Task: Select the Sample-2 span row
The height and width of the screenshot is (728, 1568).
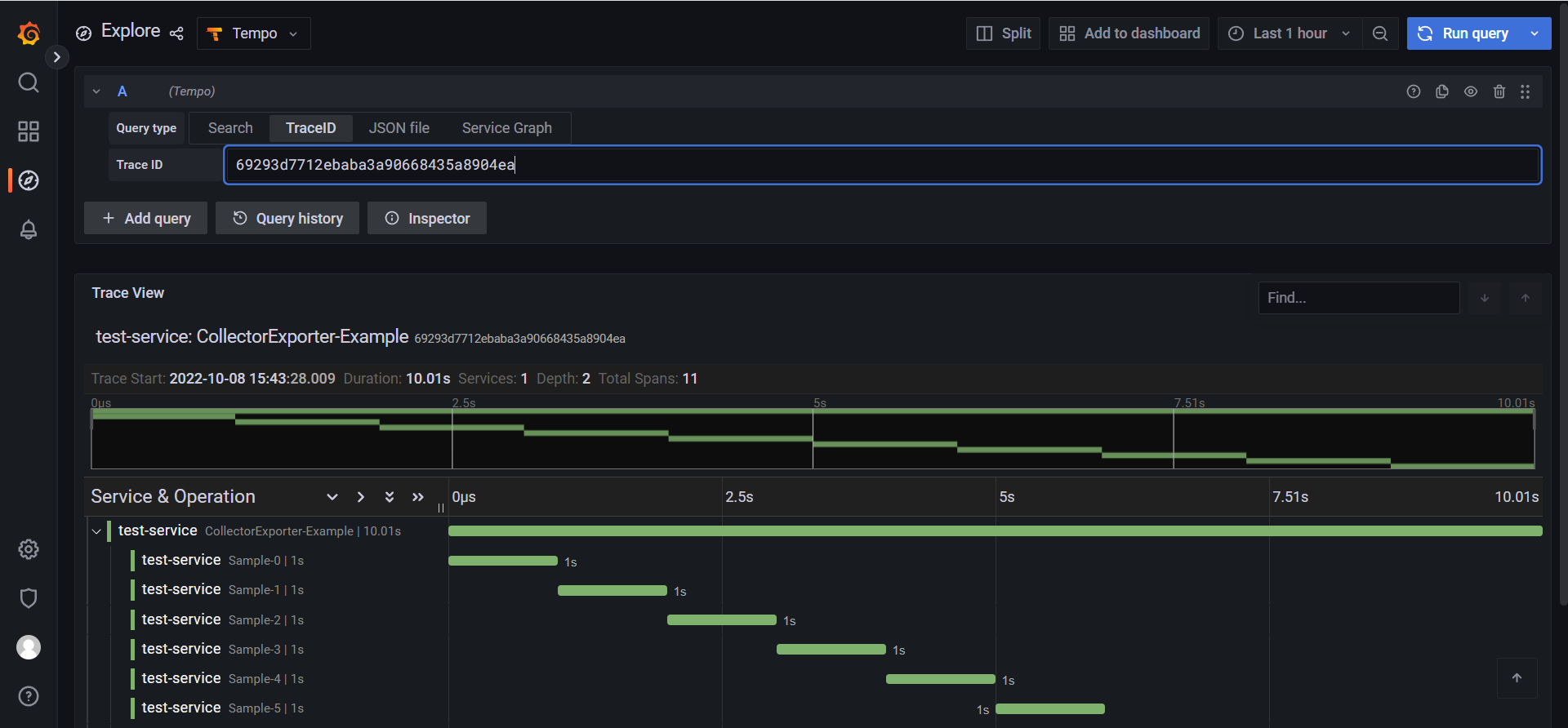Action: (266, 619)
